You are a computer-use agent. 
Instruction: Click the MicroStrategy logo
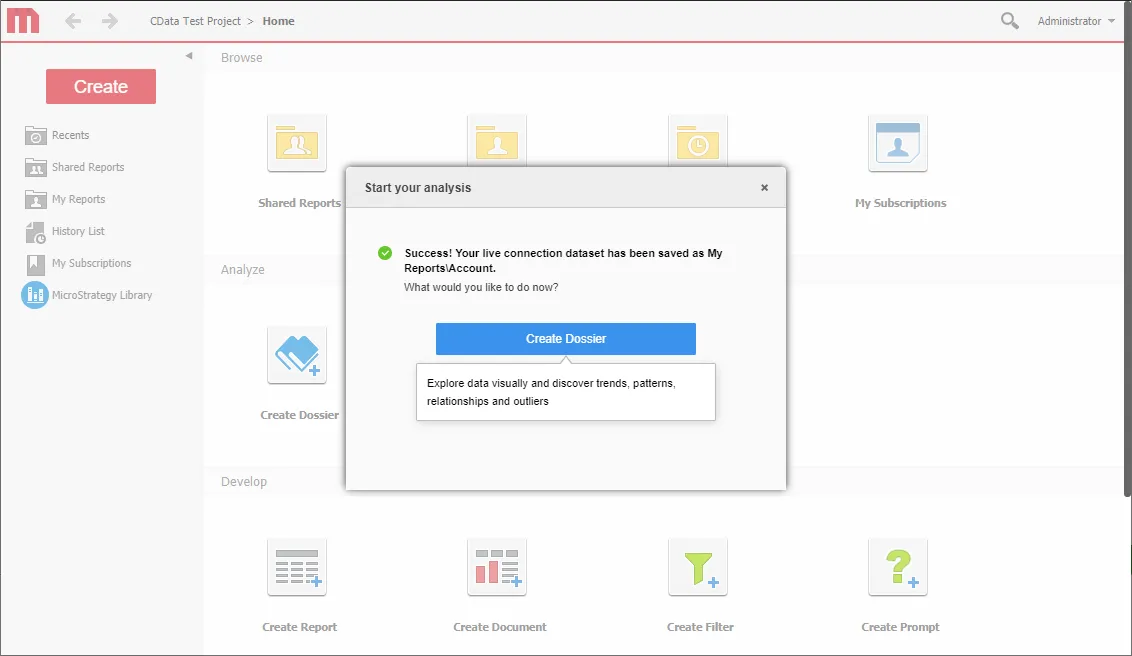click(22, 20)
